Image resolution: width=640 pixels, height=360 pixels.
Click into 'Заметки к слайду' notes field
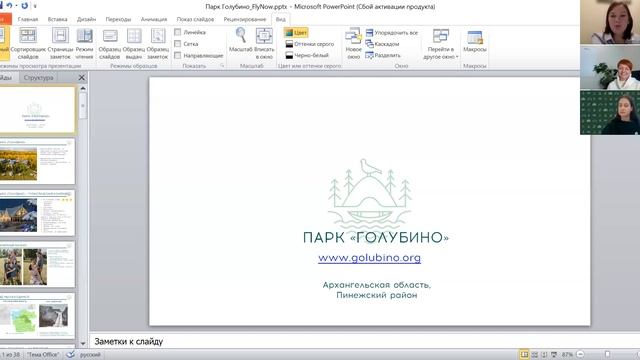click(365, 341)
